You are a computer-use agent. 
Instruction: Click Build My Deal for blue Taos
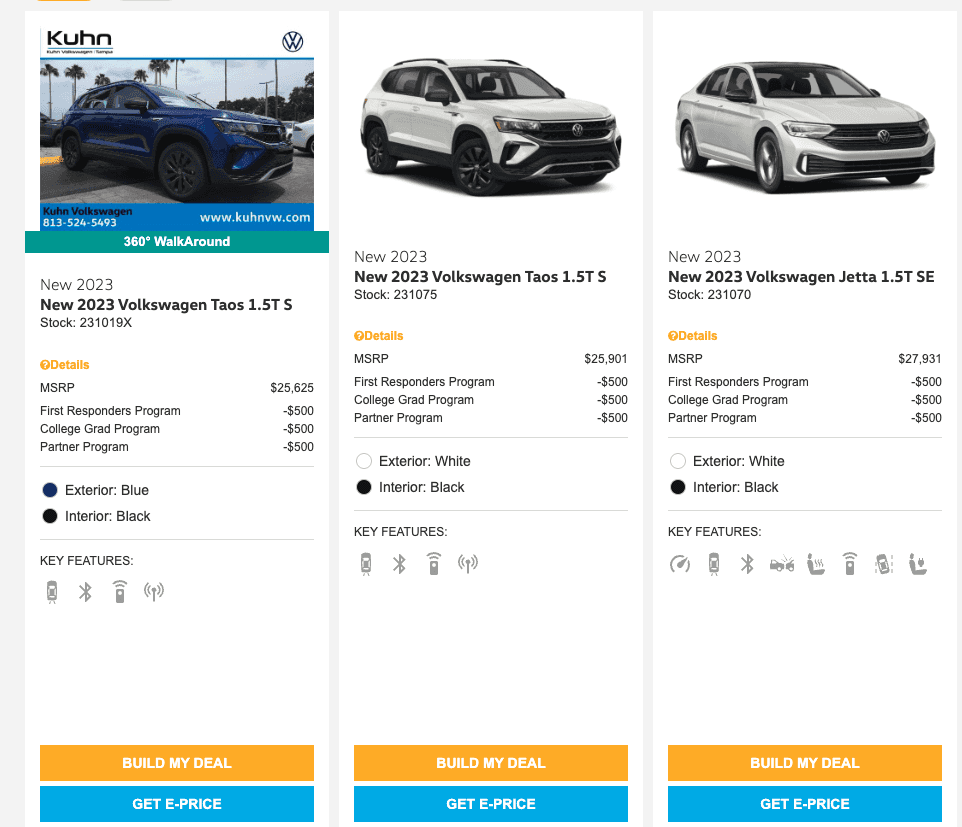point(177,763)
